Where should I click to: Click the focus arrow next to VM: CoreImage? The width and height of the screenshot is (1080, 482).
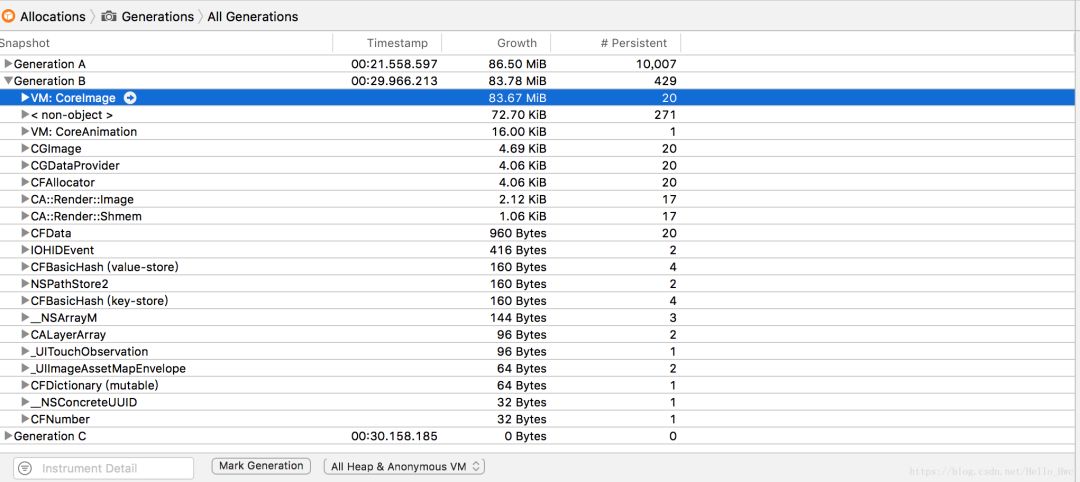click(130, 98)
